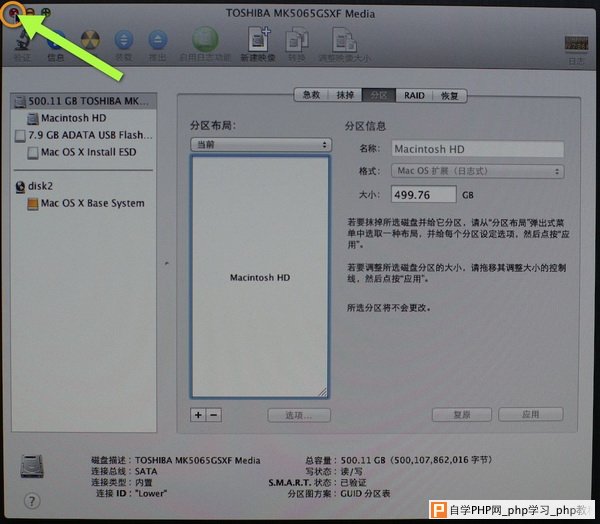Click the Apply (应用) button

(531, 414)
